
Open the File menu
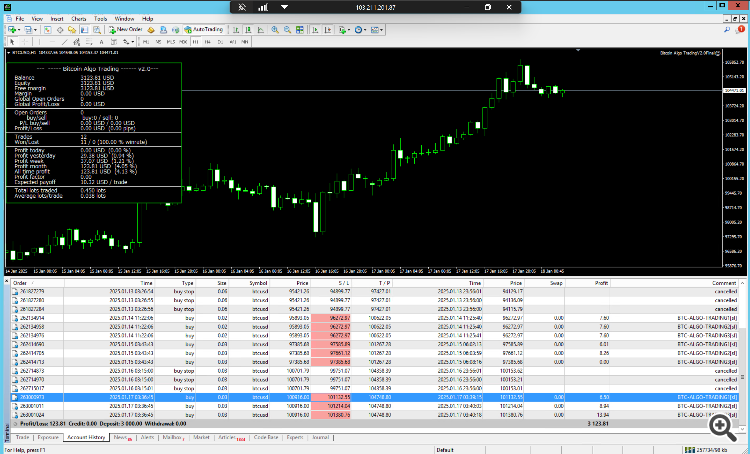pos(20,19)
